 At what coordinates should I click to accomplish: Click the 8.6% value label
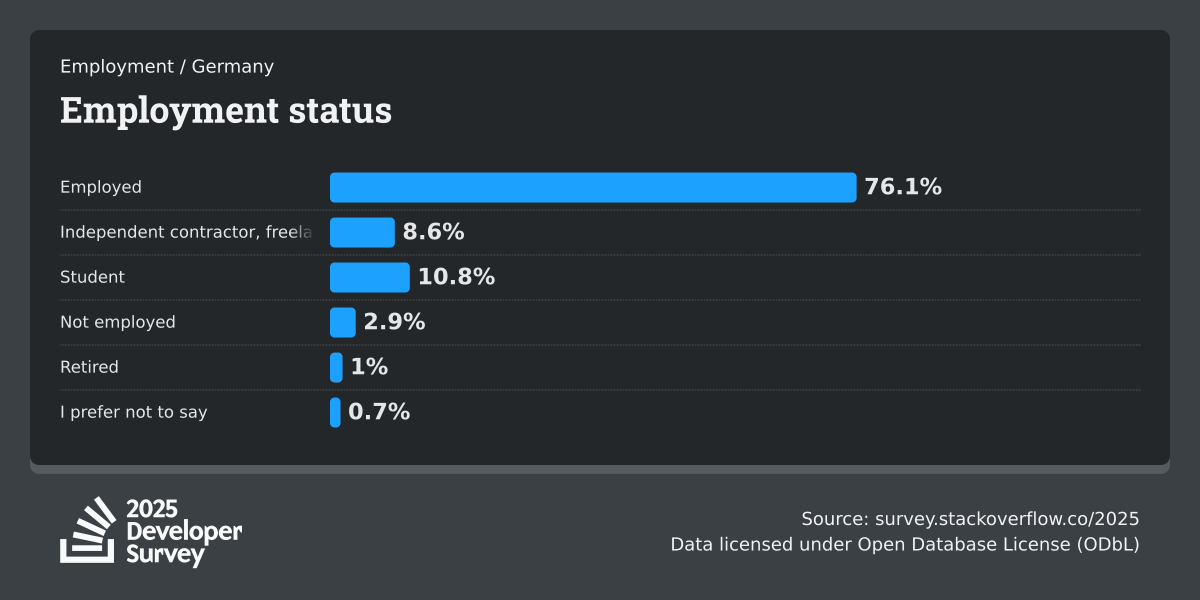[x=433, y=233]
